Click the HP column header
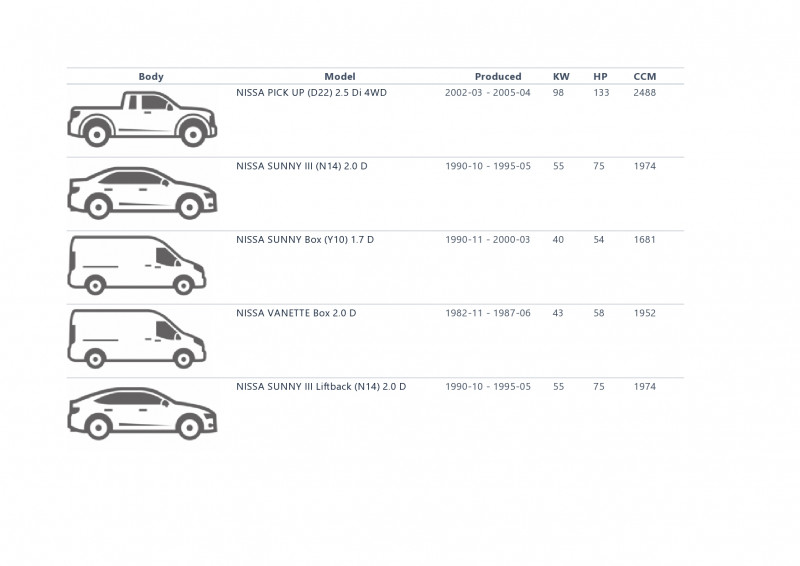The height and width of the screenshot is (566, 800). (x=601, y=77)
